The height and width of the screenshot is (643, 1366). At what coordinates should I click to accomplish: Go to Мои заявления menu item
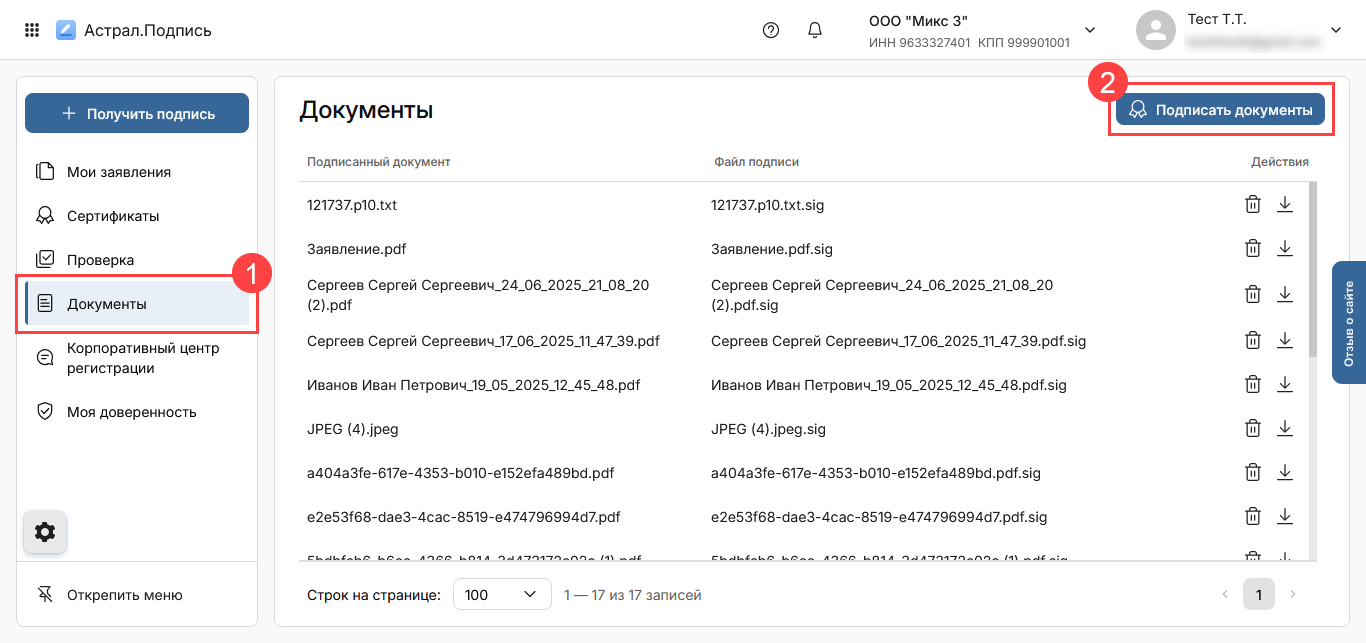(x=118, y=172)
